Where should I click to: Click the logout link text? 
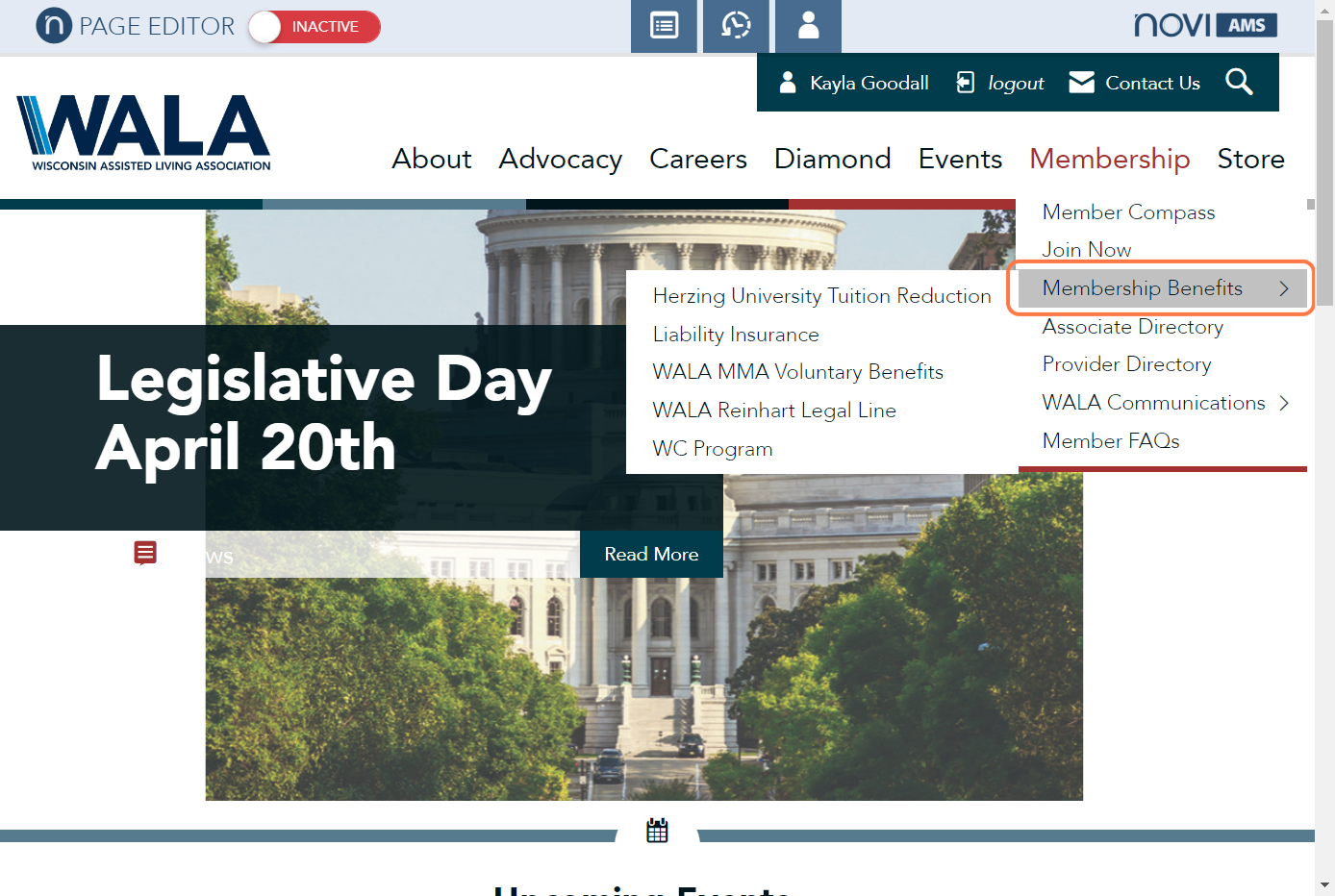pos(1016,84)
